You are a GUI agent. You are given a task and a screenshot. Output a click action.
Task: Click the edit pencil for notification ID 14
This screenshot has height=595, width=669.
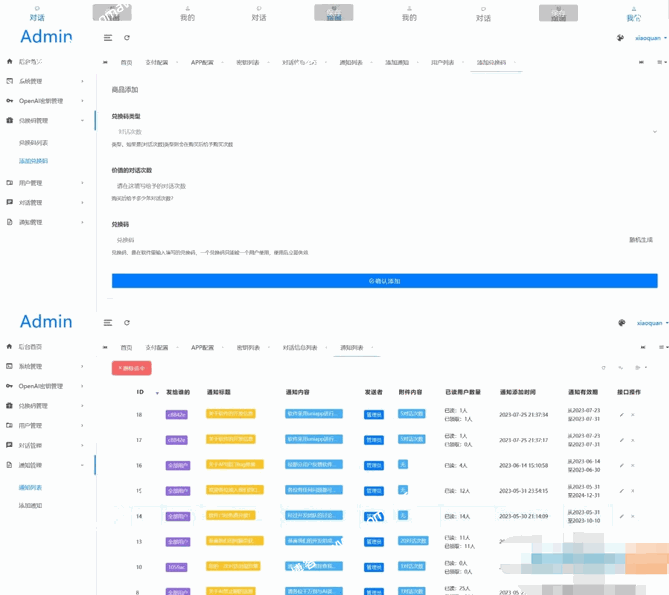(621, 516)
